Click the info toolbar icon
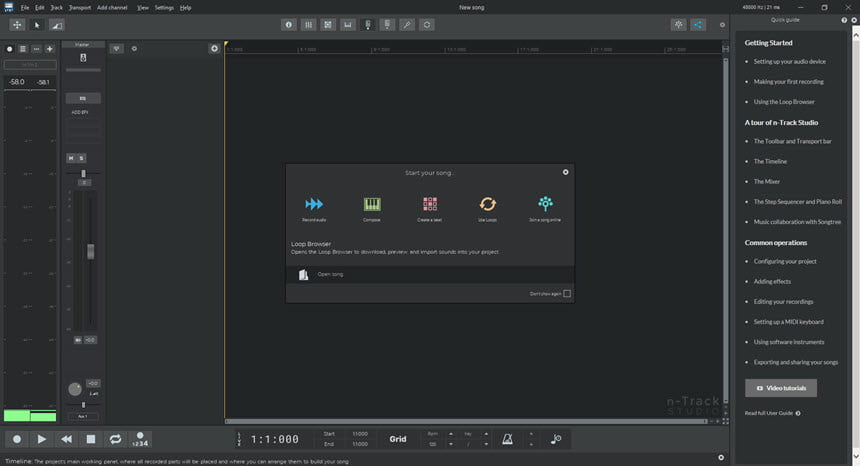Viewport: 860px width, 466px height. [288, 25]
